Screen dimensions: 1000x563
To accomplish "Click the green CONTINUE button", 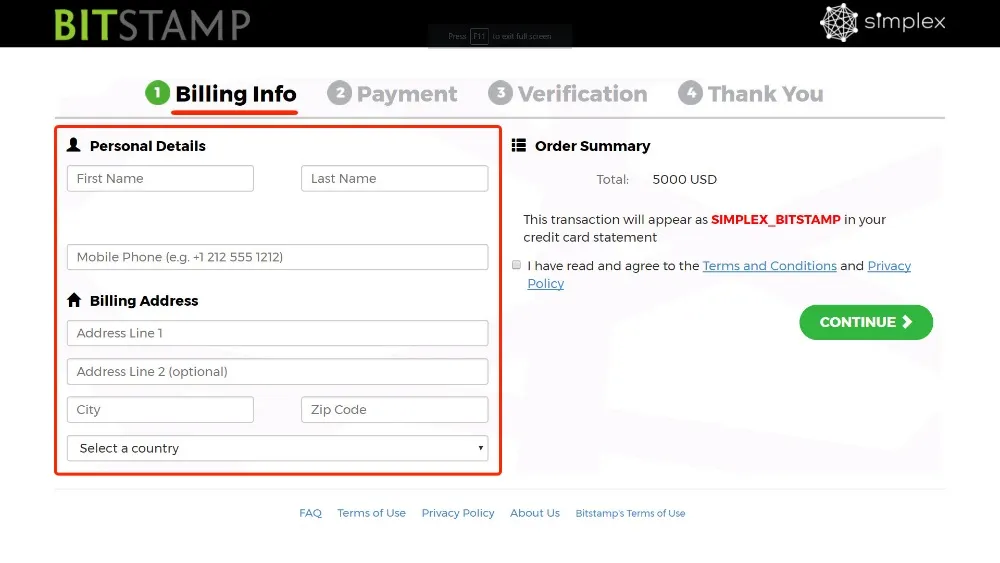I will pyautogui.click(x=866, y=322).
